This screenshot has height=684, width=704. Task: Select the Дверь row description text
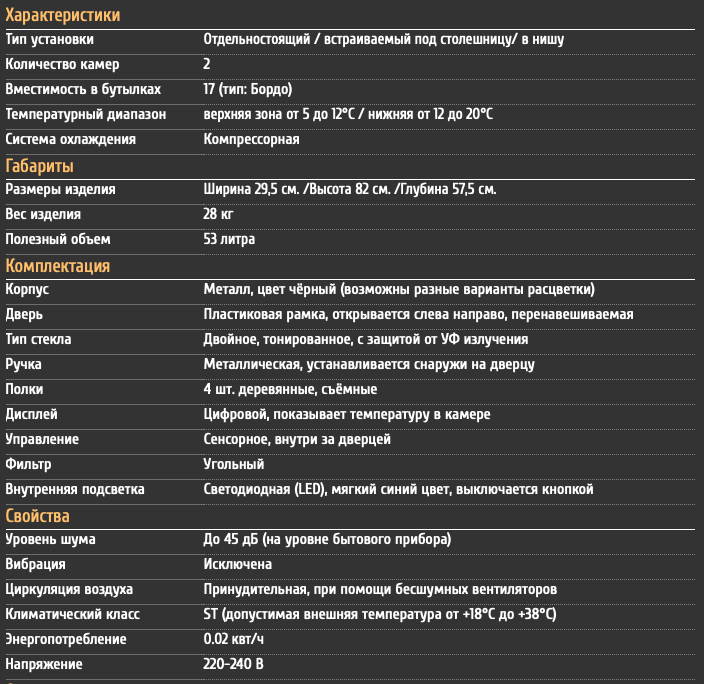point(418,314)
